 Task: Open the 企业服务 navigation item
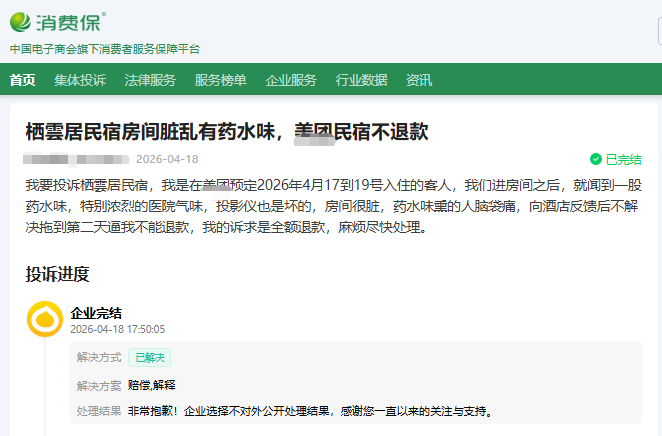[291, 80]
